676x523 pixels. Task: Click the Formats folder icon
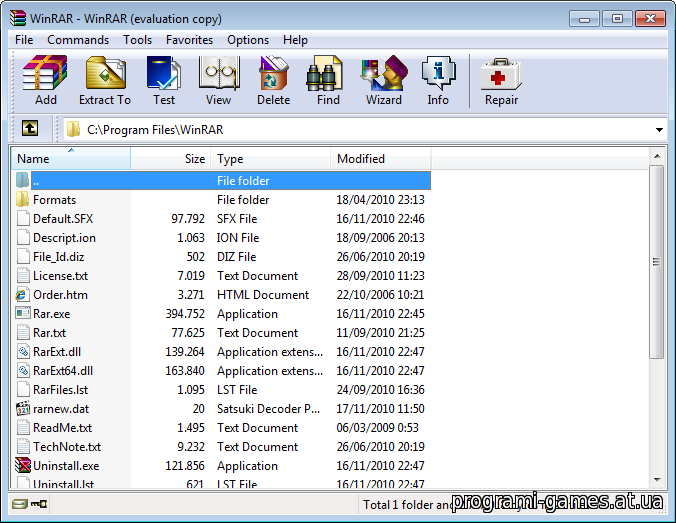(x=22, y=199)
